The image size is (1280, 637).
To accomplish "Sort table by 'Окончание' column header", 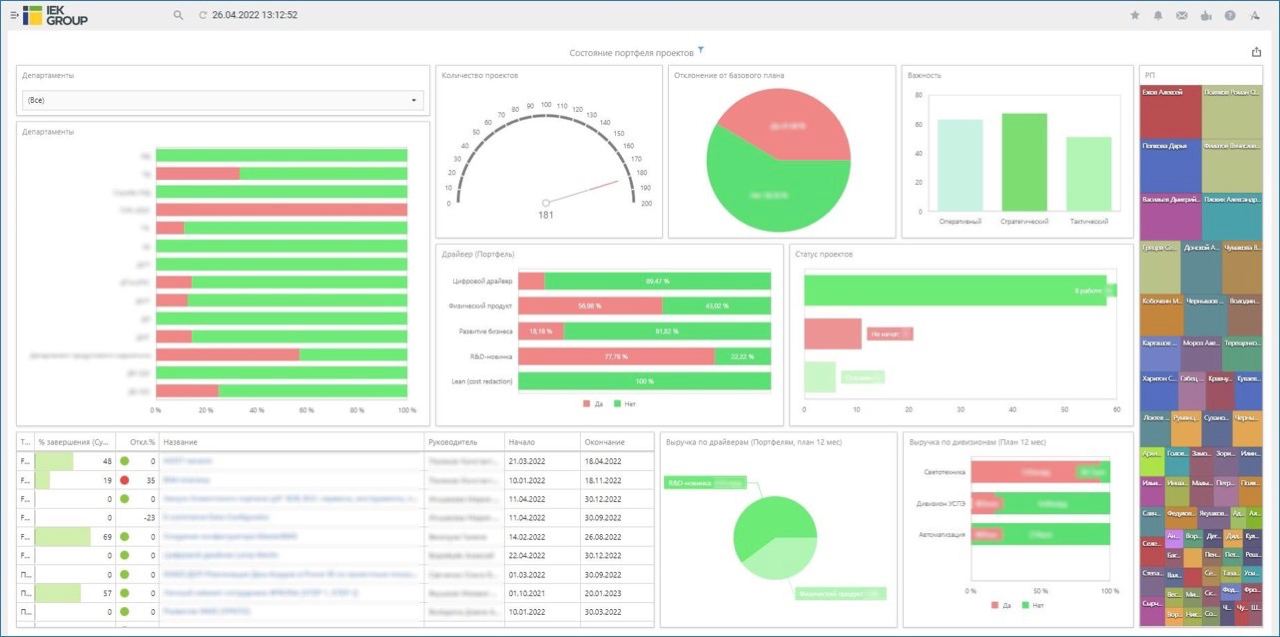I will [606, 442].
